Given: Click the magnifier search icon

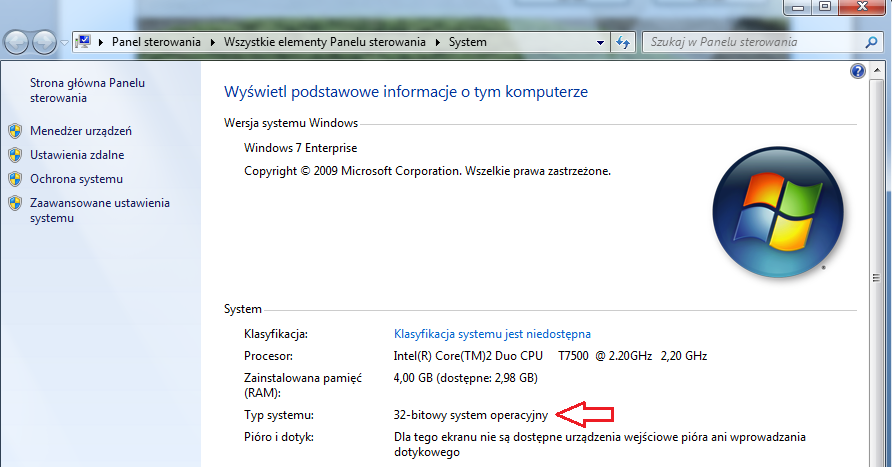Looking at the screenshot, I should pos(871,42).
